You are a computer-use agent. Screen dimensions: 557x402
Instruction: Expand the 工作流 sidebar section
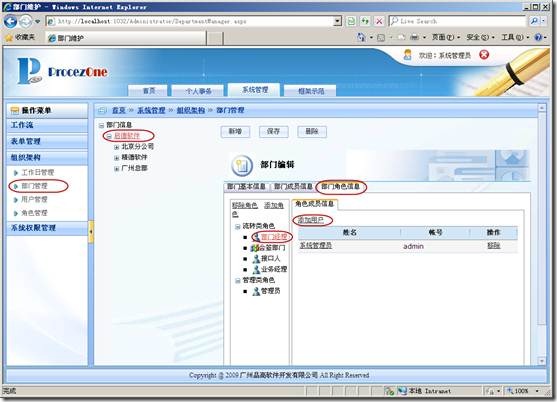47,125
